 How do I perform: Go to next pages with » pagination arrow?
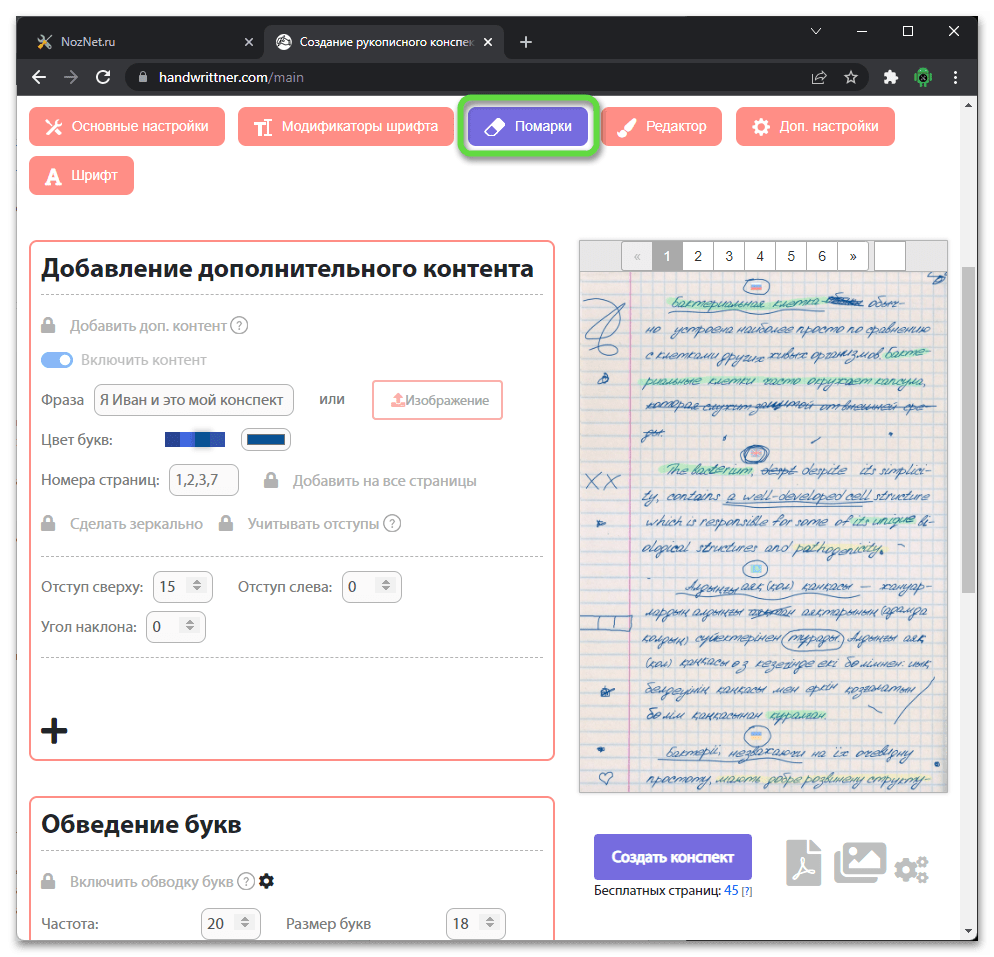(x=852, y=256)
